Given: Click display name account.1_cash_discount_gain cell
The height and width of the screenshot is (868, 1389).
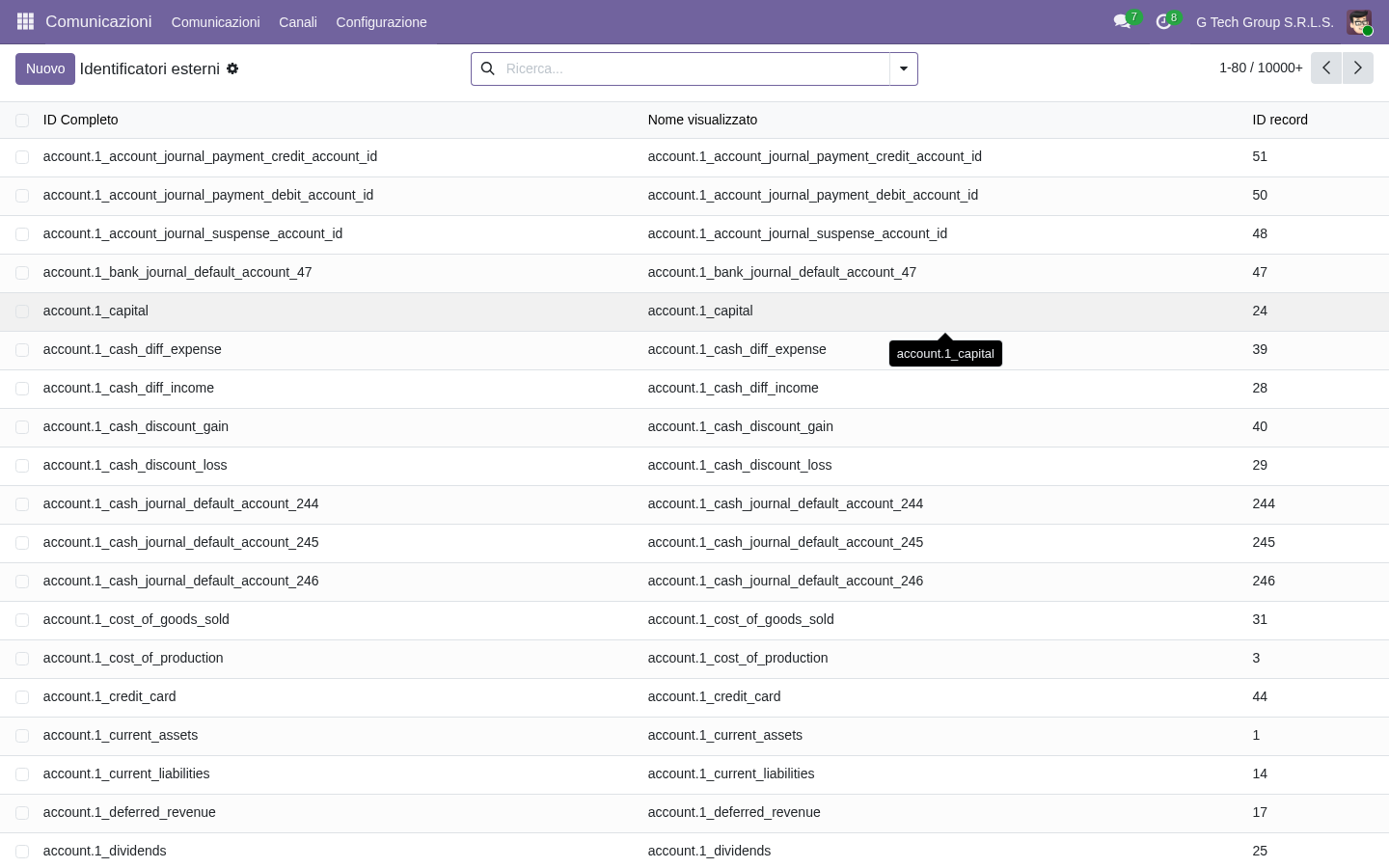Looking at the screenshot, I should [740, 426].
